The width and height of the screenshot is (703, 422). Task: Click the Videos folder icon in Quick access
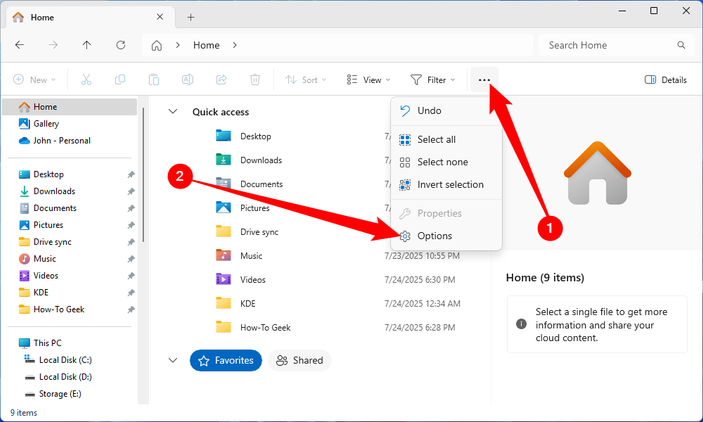223,279
